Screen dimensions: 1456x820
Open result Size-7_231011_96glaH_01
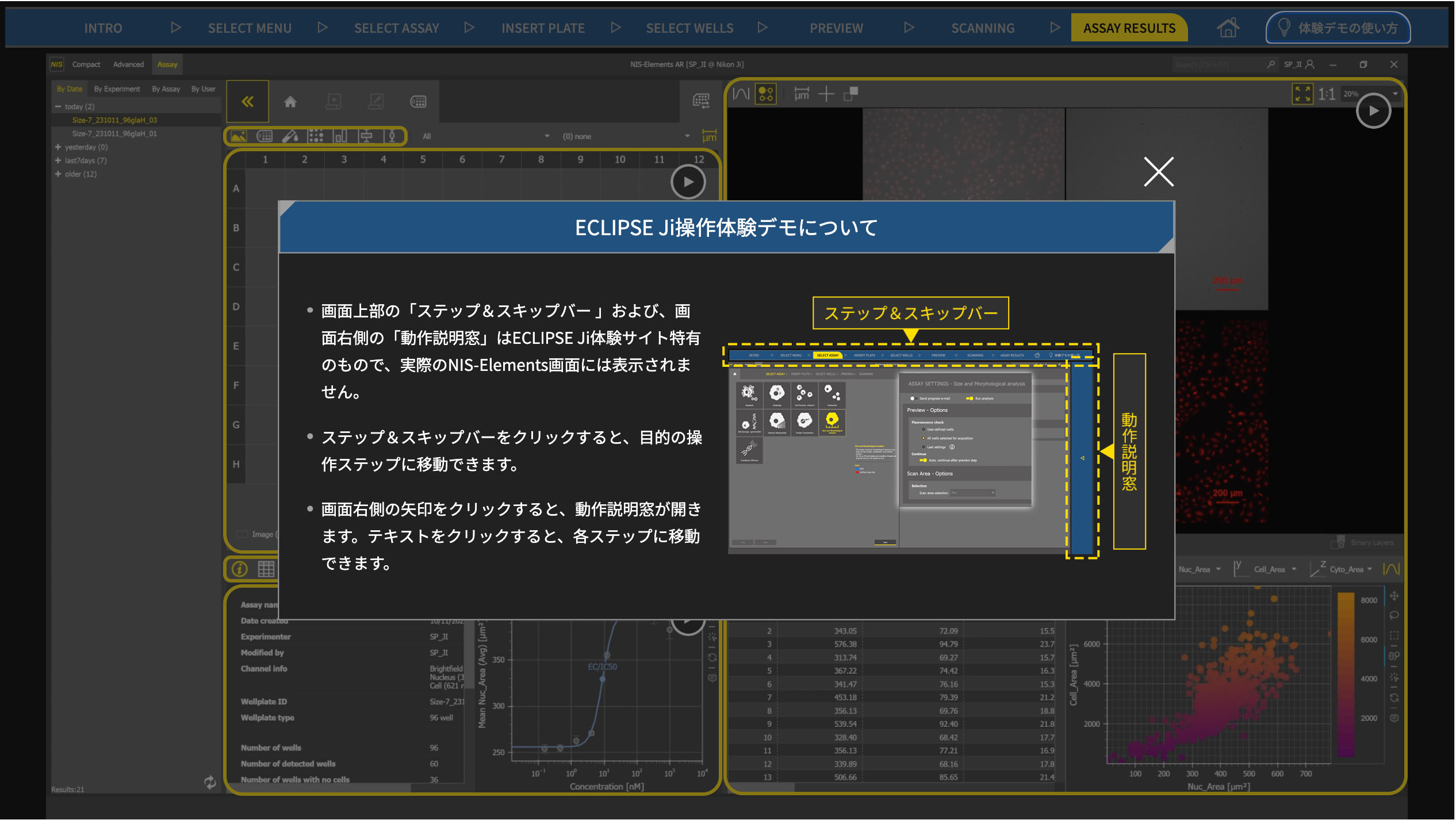114,133
